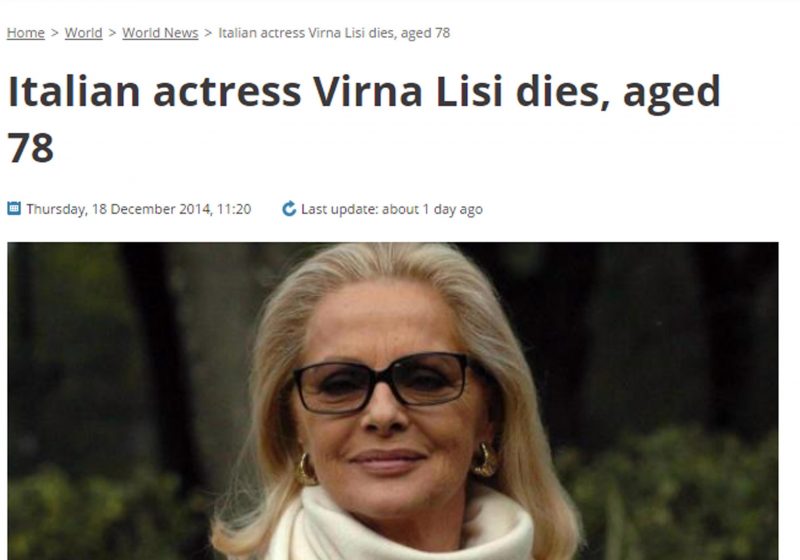Open the article's main photo
Screen dimensions: 800x560
pyautogui.click(x=393, y=401)
